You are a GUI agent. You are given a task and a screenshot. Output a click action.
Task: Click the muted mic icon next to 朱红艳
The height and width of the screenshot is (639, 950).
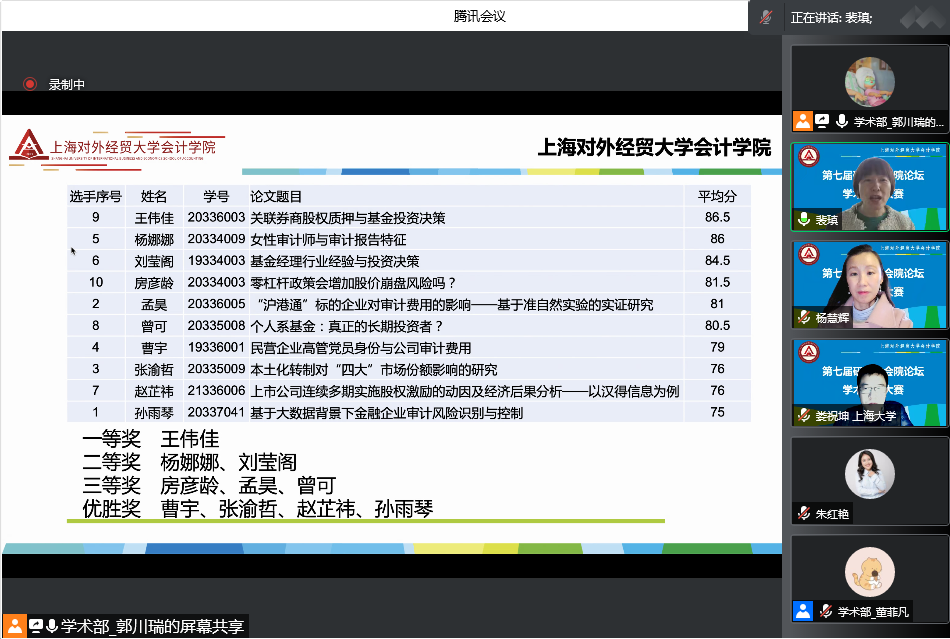click(803, 513)
